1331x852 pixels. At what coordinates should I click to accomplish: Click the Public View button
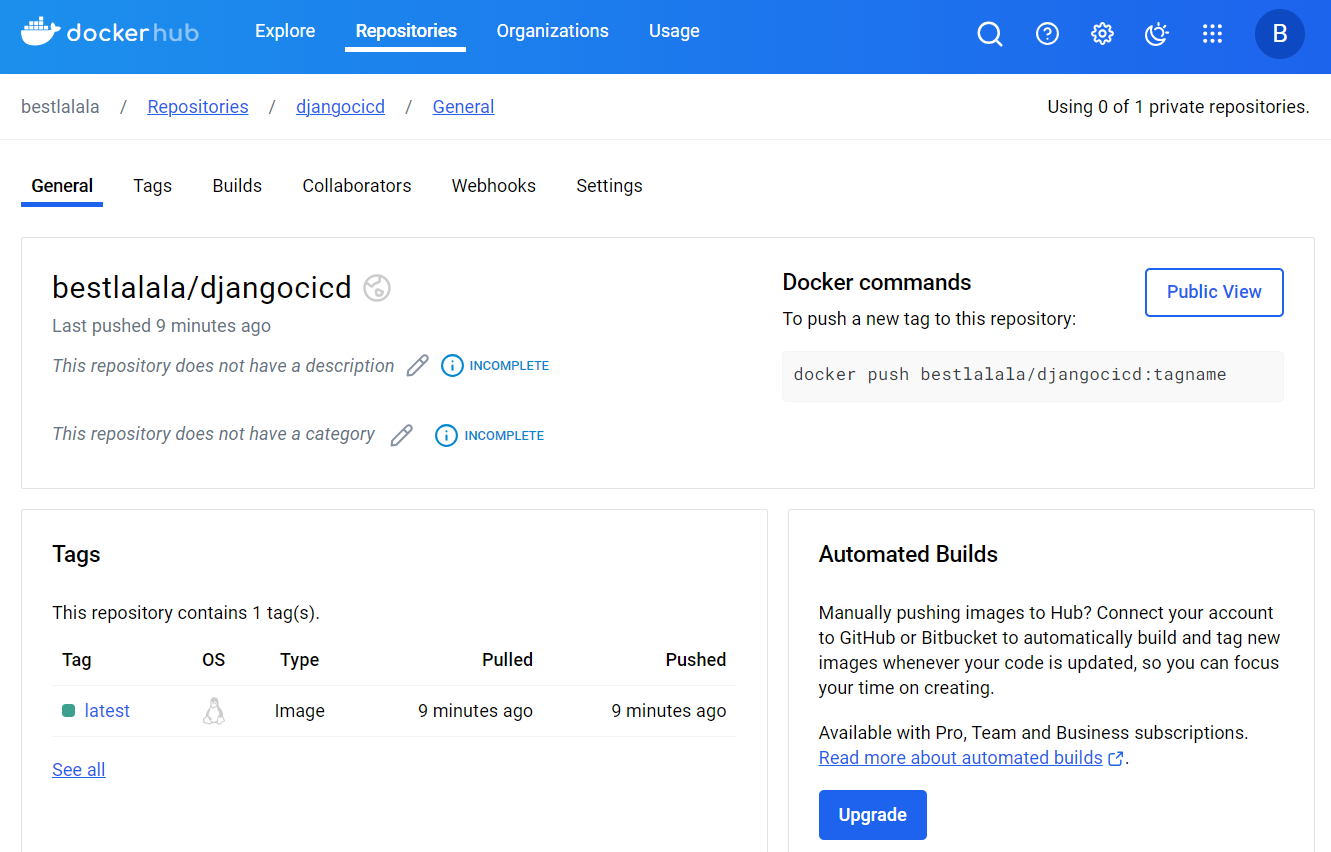tap(1214, 292)
